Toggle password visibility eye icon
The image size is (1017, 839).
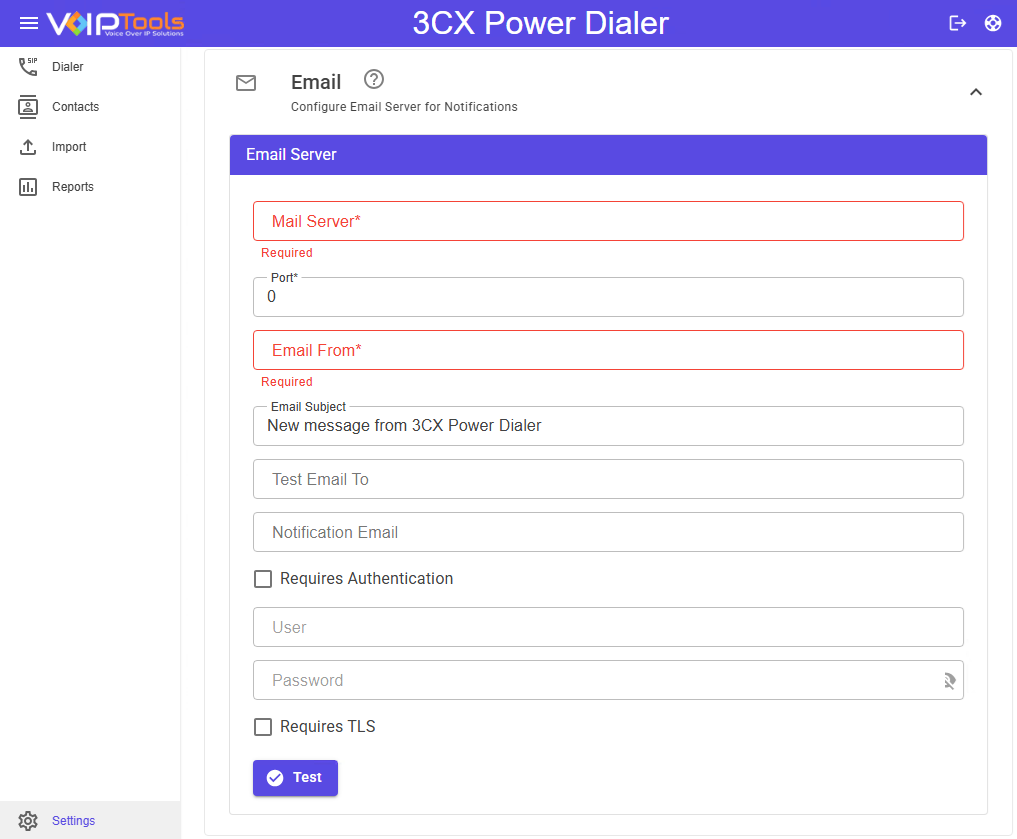tap(948, 681)
